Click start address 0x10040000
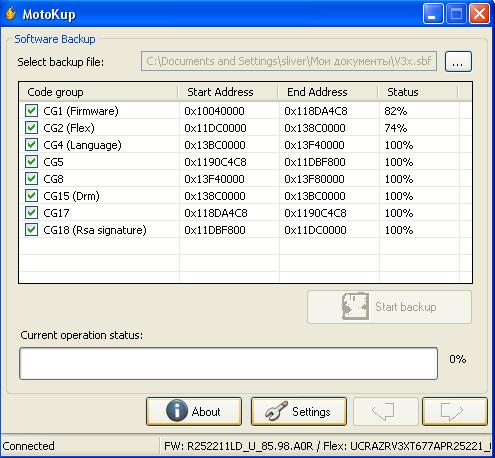 pos(214,111)
